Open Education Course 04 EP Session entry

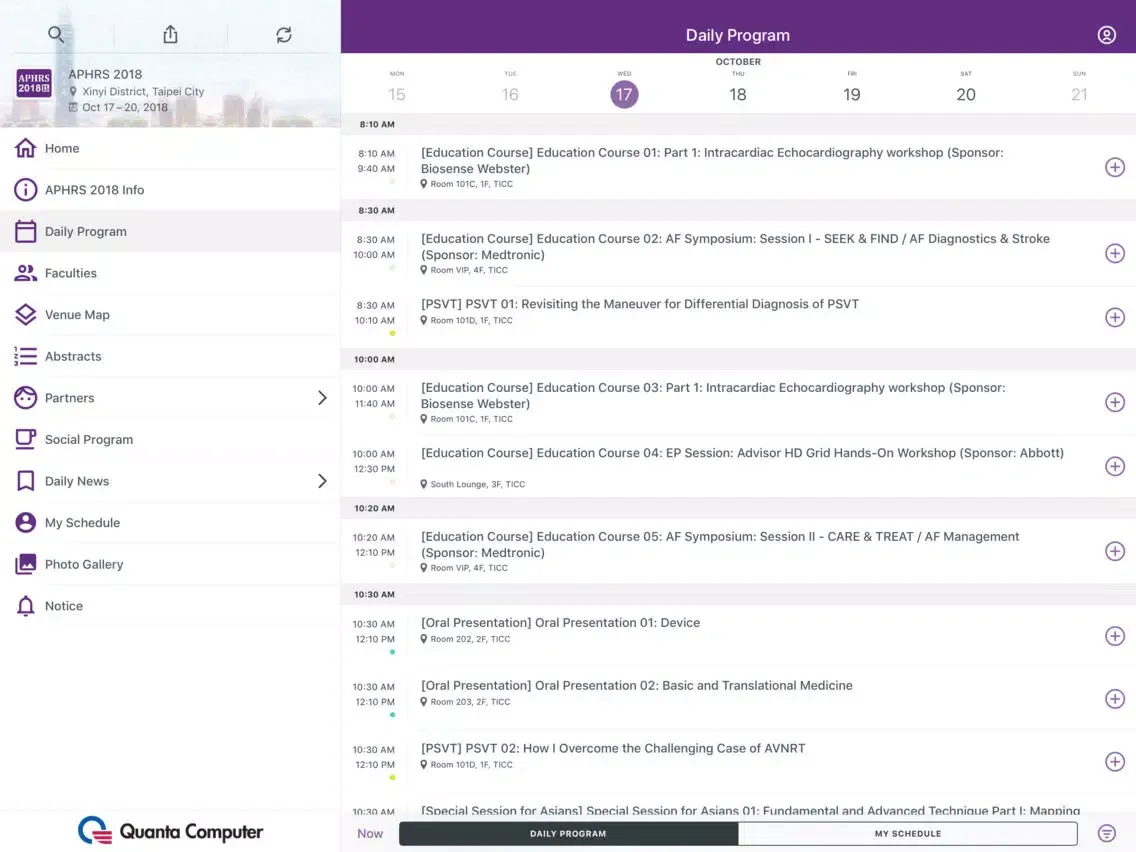coord(738,467)
